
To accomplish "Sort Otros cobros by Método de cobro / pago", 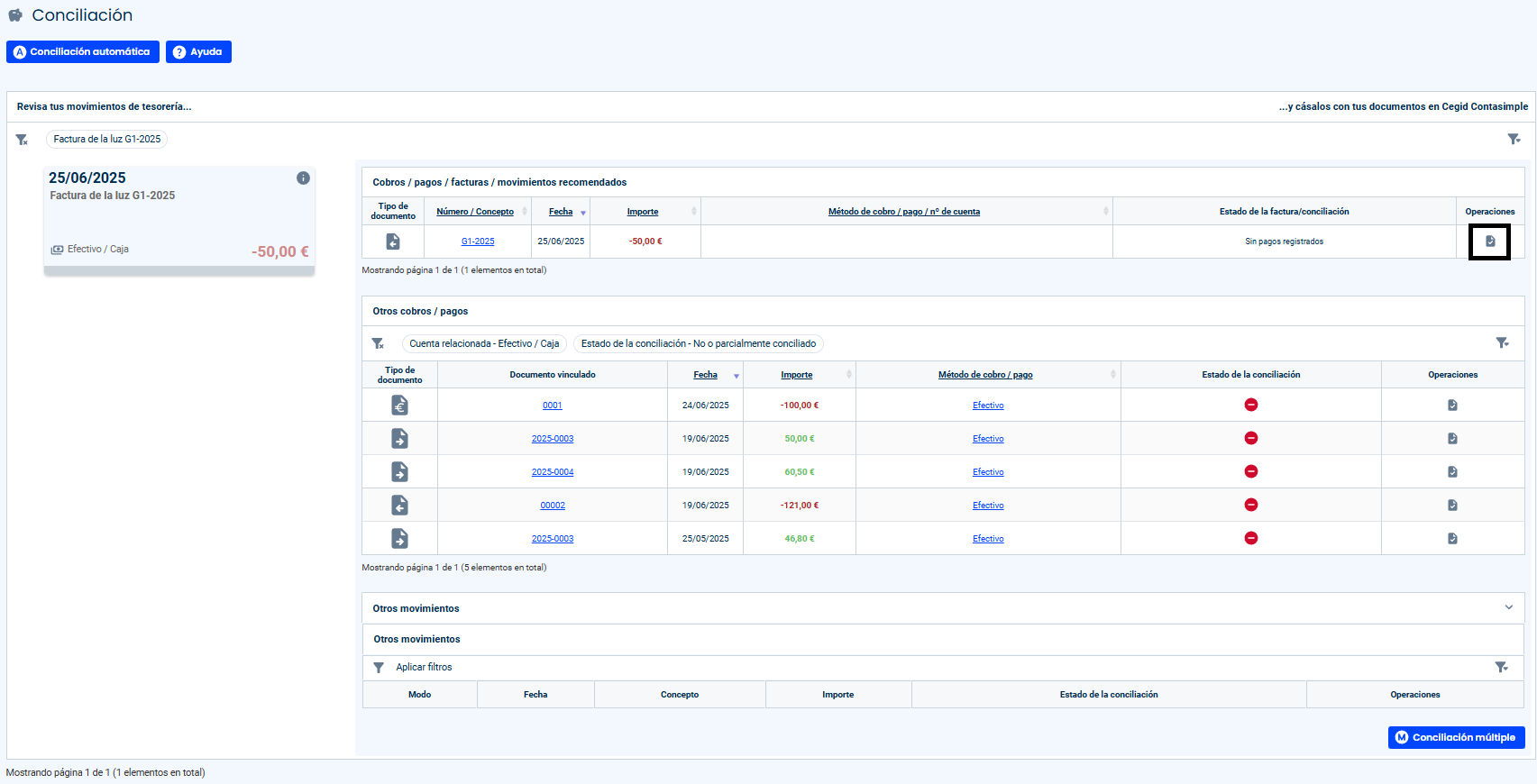I will (985, 375).
